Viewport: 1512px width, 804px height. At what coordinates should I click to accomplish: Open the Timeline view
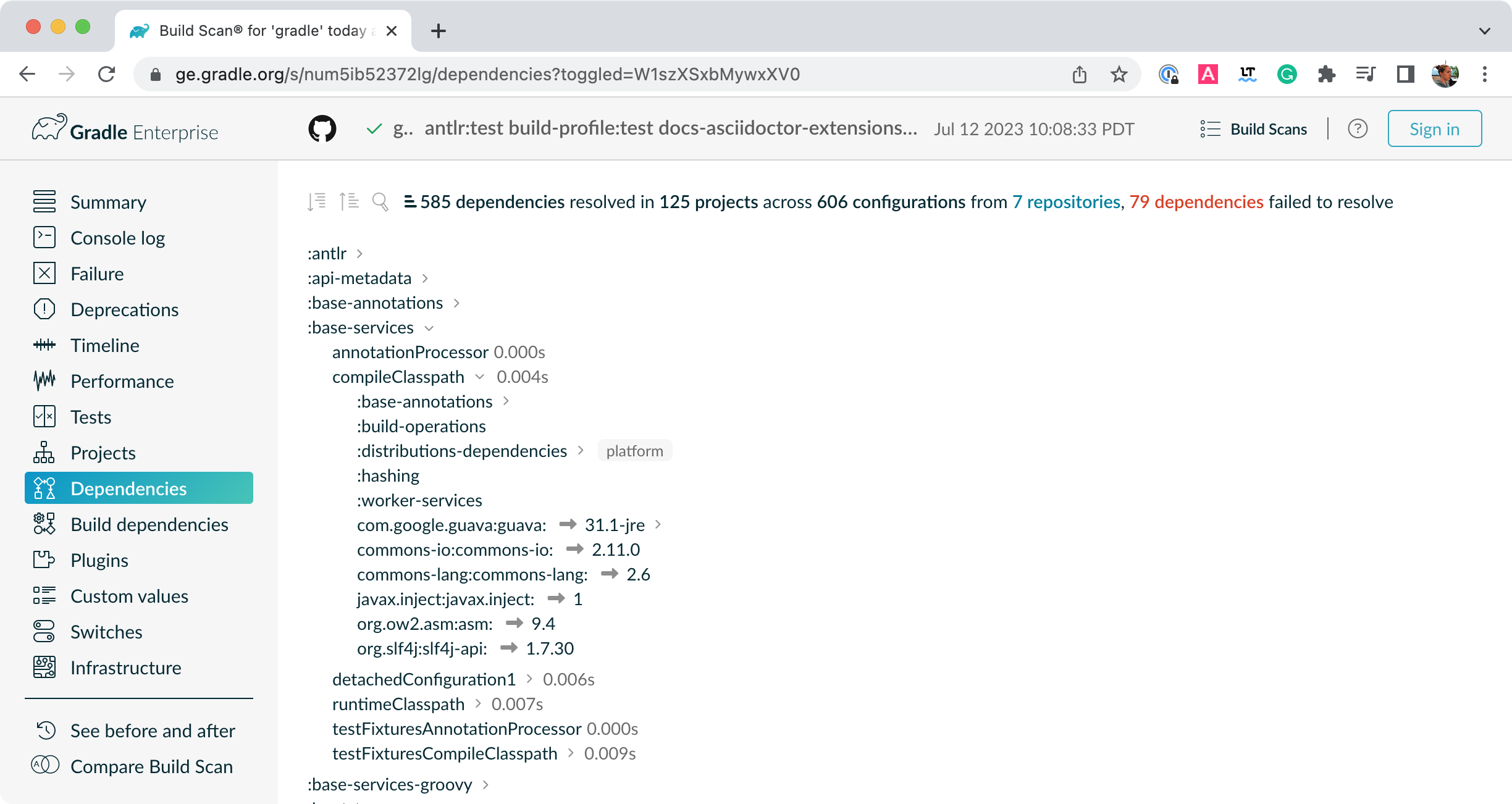[105, 345]
